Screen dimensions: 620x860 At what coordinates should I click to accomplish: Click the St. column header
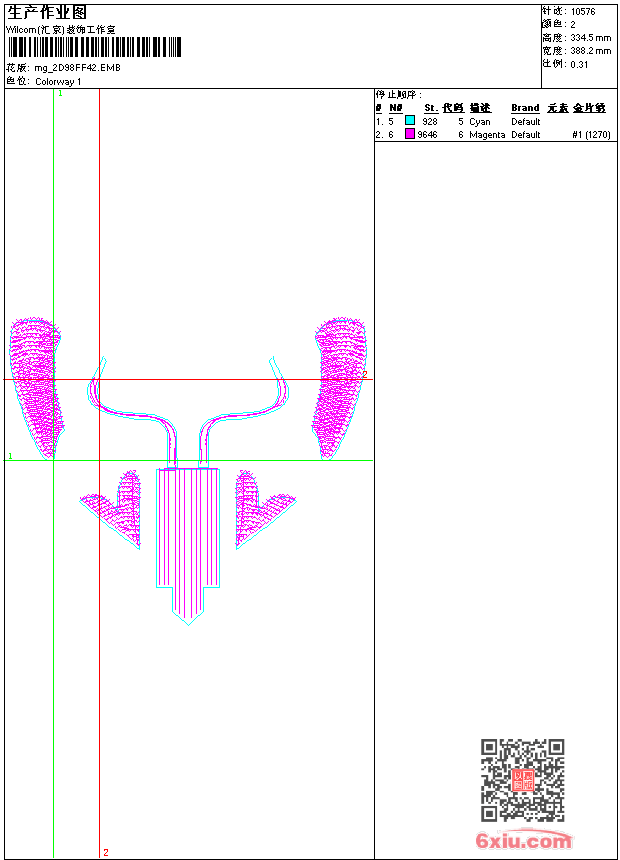click(x=431, y=108)
